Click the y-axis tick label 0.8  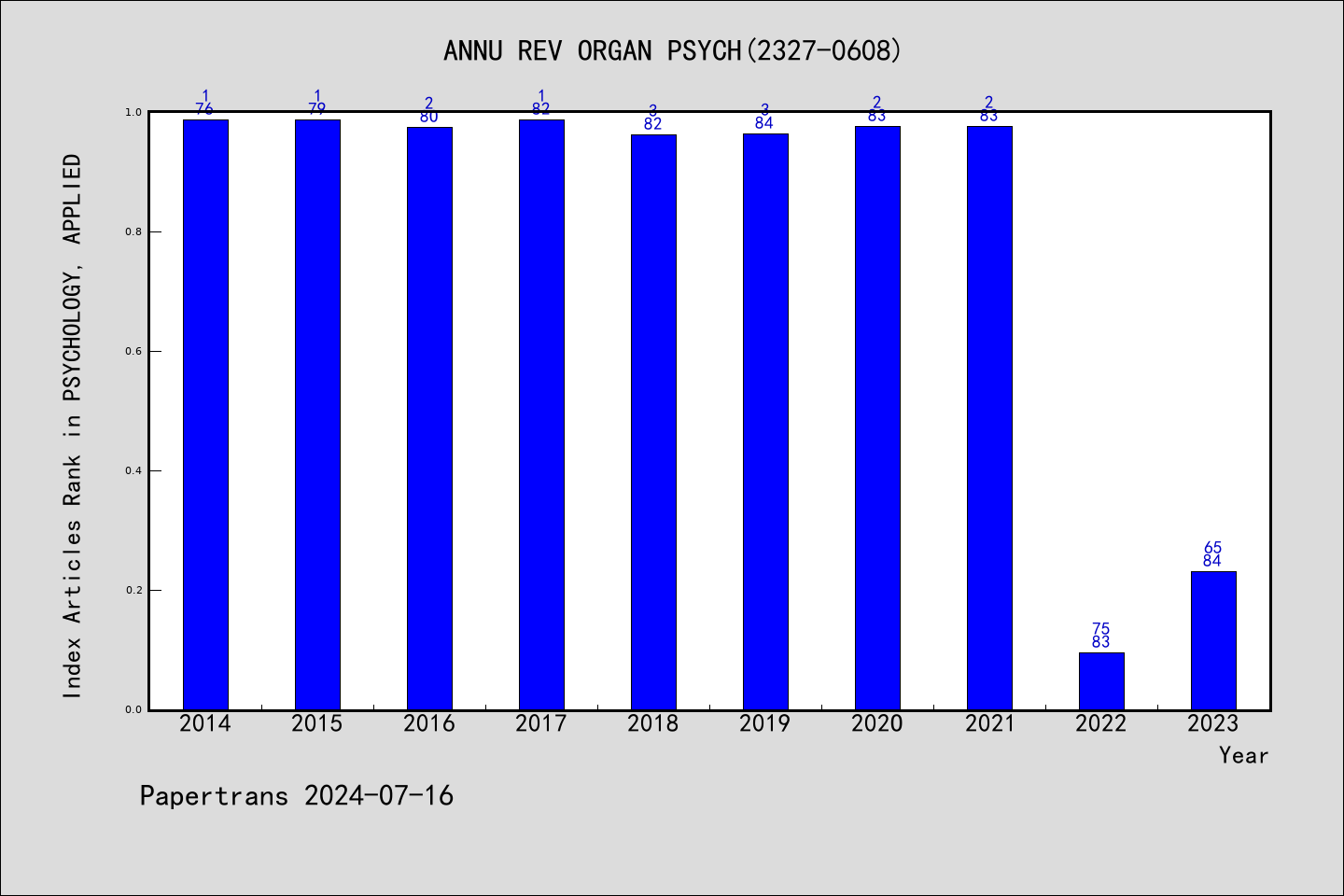[133, 231]
